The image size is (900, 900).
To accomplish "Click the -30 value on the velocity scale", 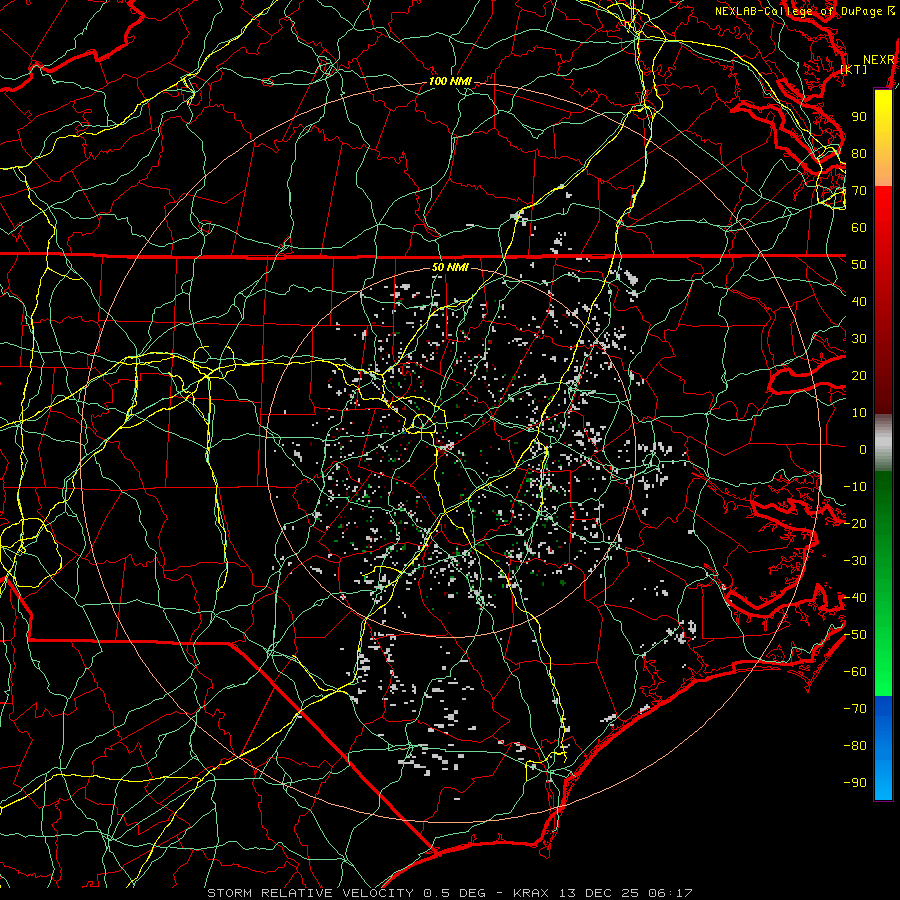I will tap(855, 561).
